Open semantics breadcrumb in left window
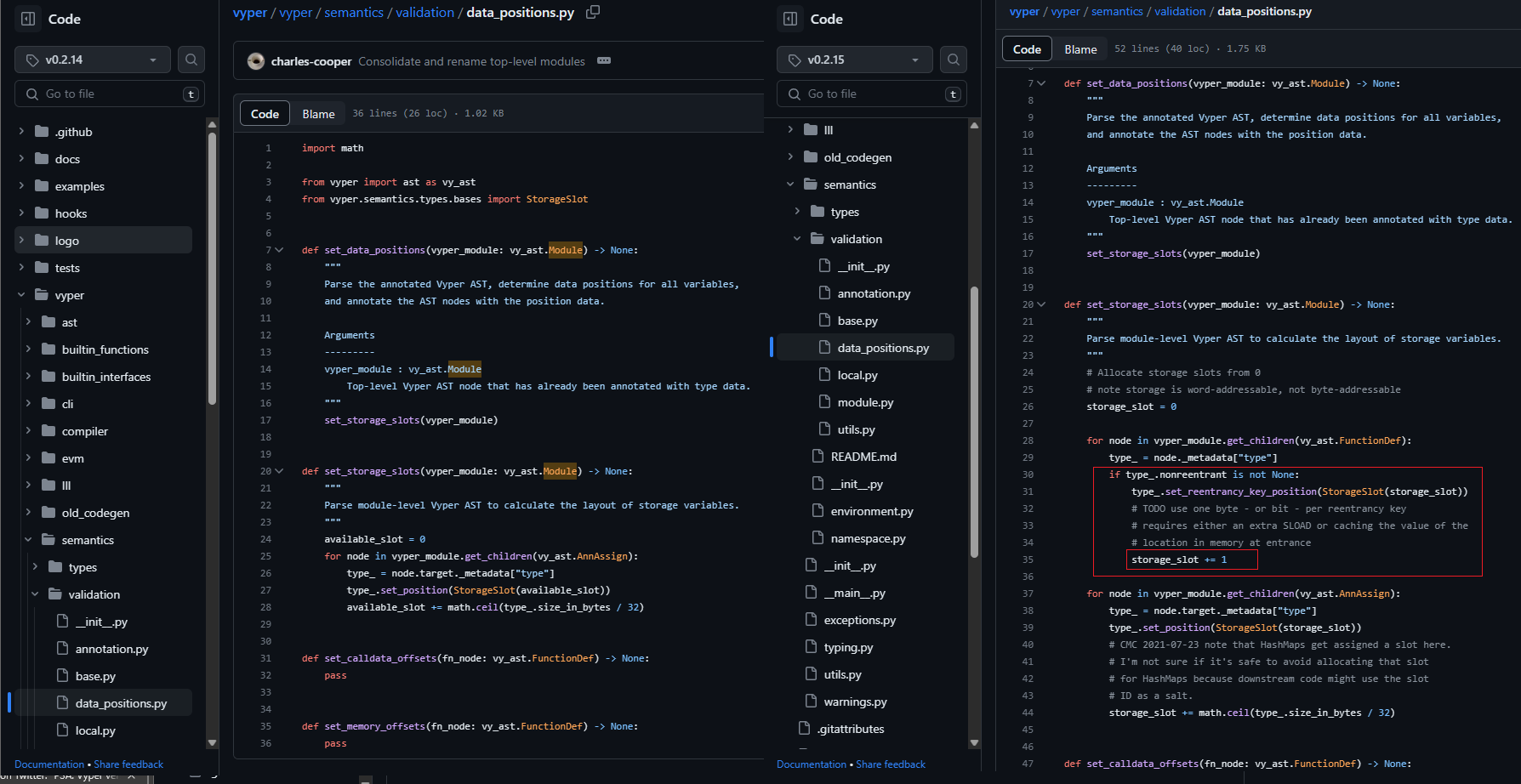 354,12
